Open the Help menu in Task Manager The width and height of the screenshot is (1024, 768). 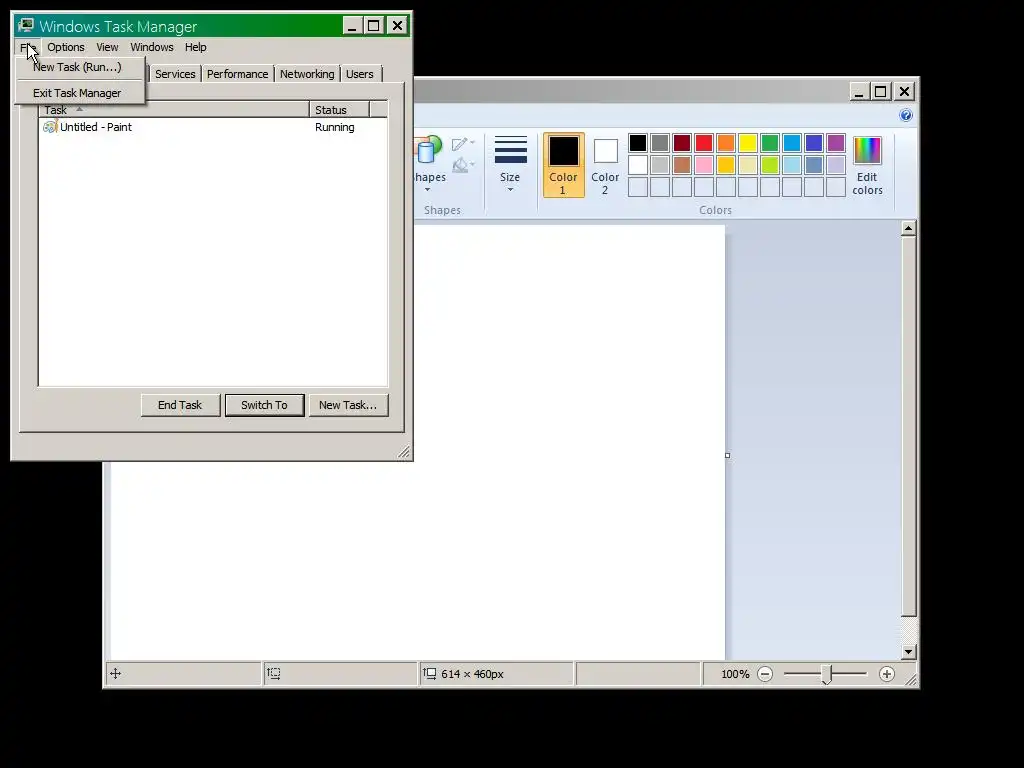pyautogui.click(x=195, y=47)
